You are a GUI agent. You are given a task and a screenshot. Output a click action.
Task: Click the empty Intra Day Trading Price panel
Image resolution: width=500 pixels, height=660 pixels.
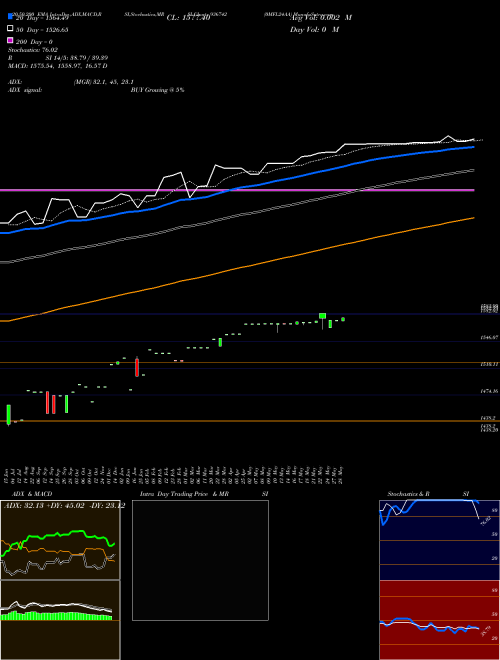point(200,560)
